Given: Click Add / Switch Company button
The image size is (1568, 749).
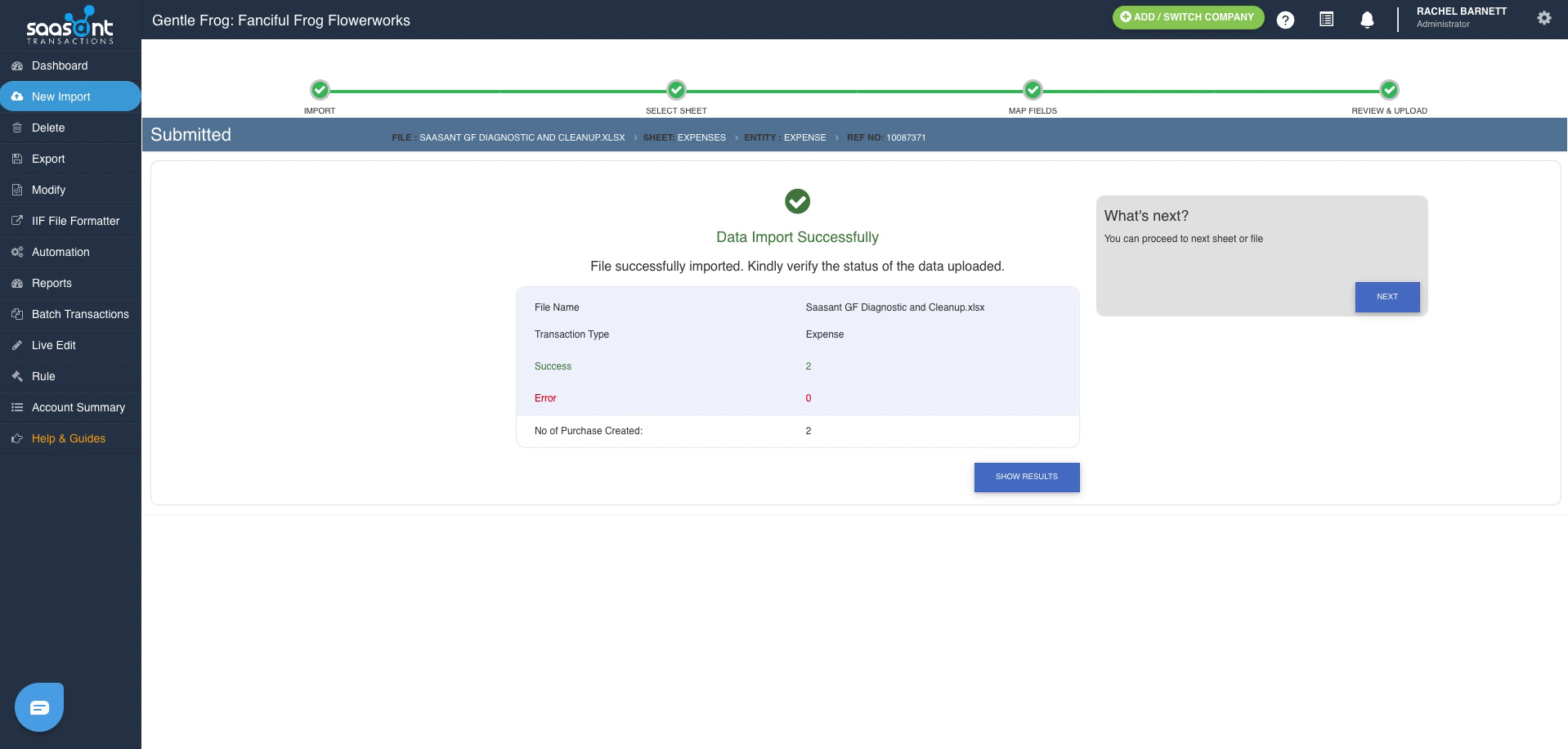Looking at the screenshot, I should (x=1188, y=17).
